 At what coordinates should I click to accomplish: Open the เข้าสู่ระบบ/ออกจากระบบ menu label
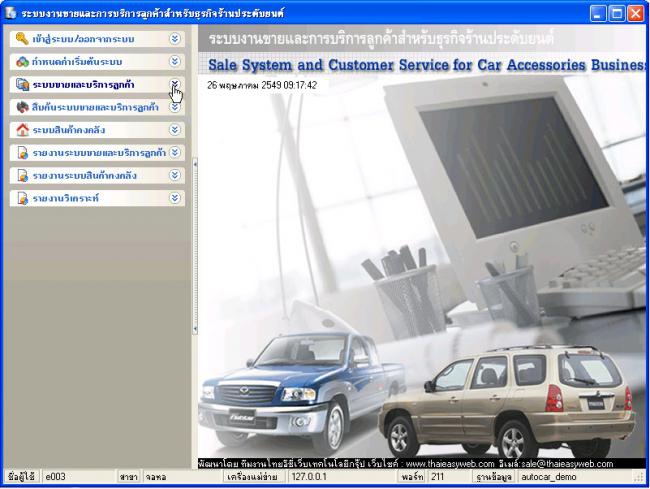(x=83, y=39)
